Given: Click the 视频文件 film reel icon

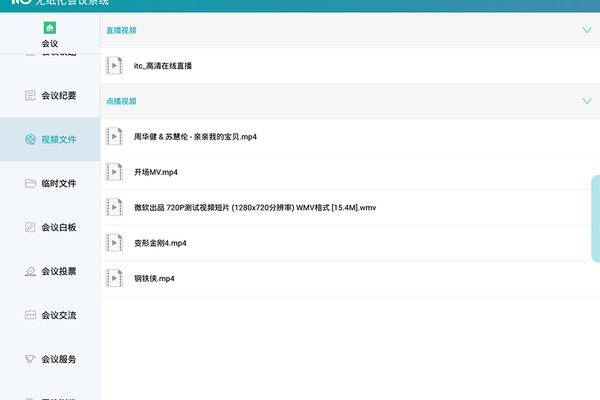Looking at the screenshot, I should pyautogui.click(x=30, y=139).
